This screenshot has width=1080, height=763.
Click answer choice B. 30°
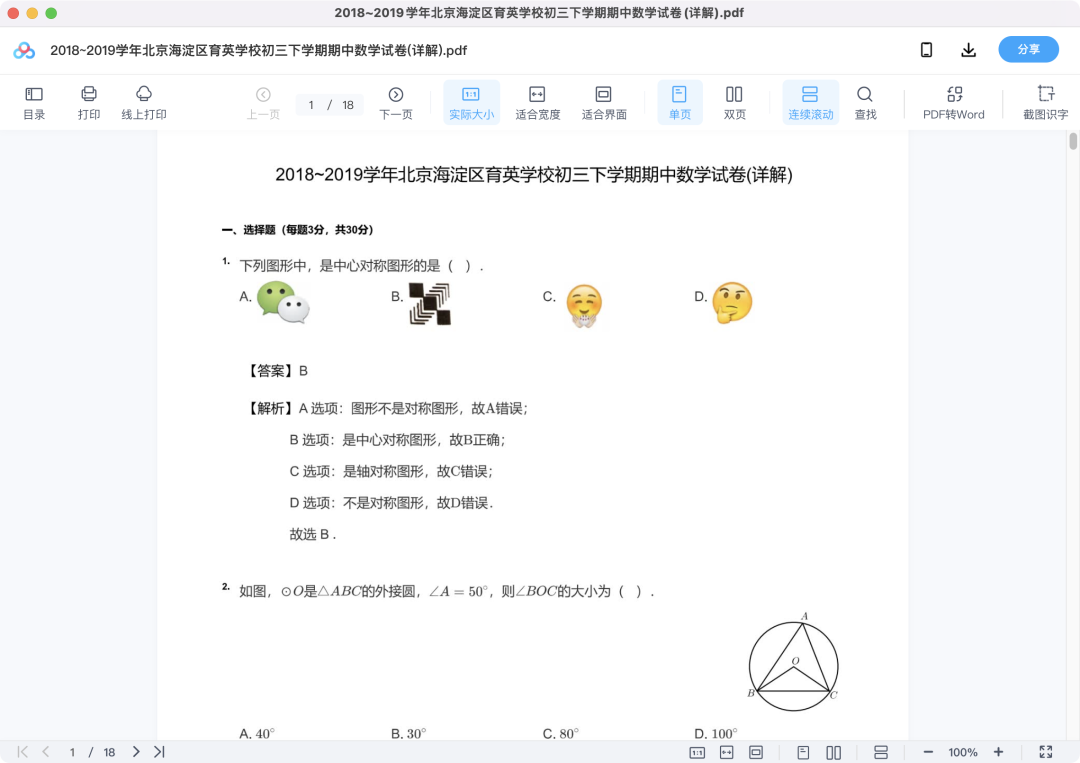pyautogui.click(x=408, y=733)
